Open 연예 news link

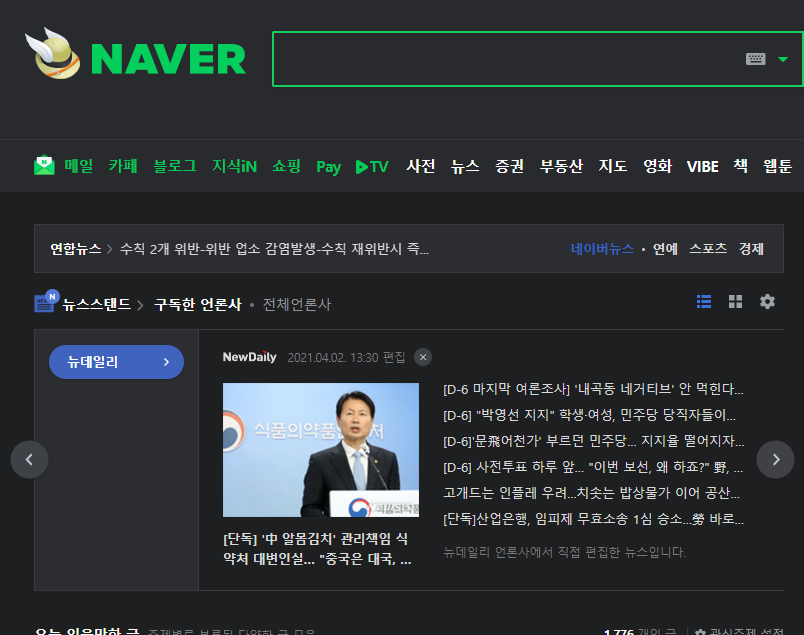point(666,249)
